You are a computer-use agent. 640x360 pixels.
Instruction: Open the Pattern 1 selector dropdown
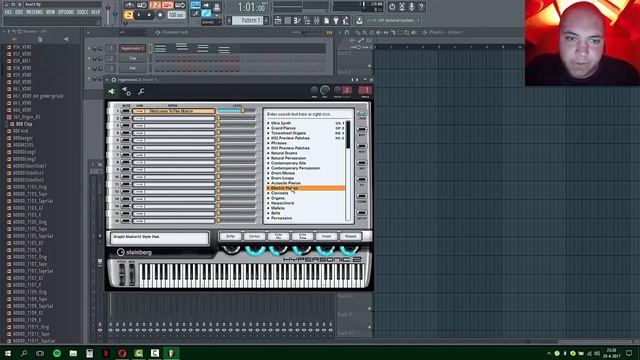coord(247,20)
